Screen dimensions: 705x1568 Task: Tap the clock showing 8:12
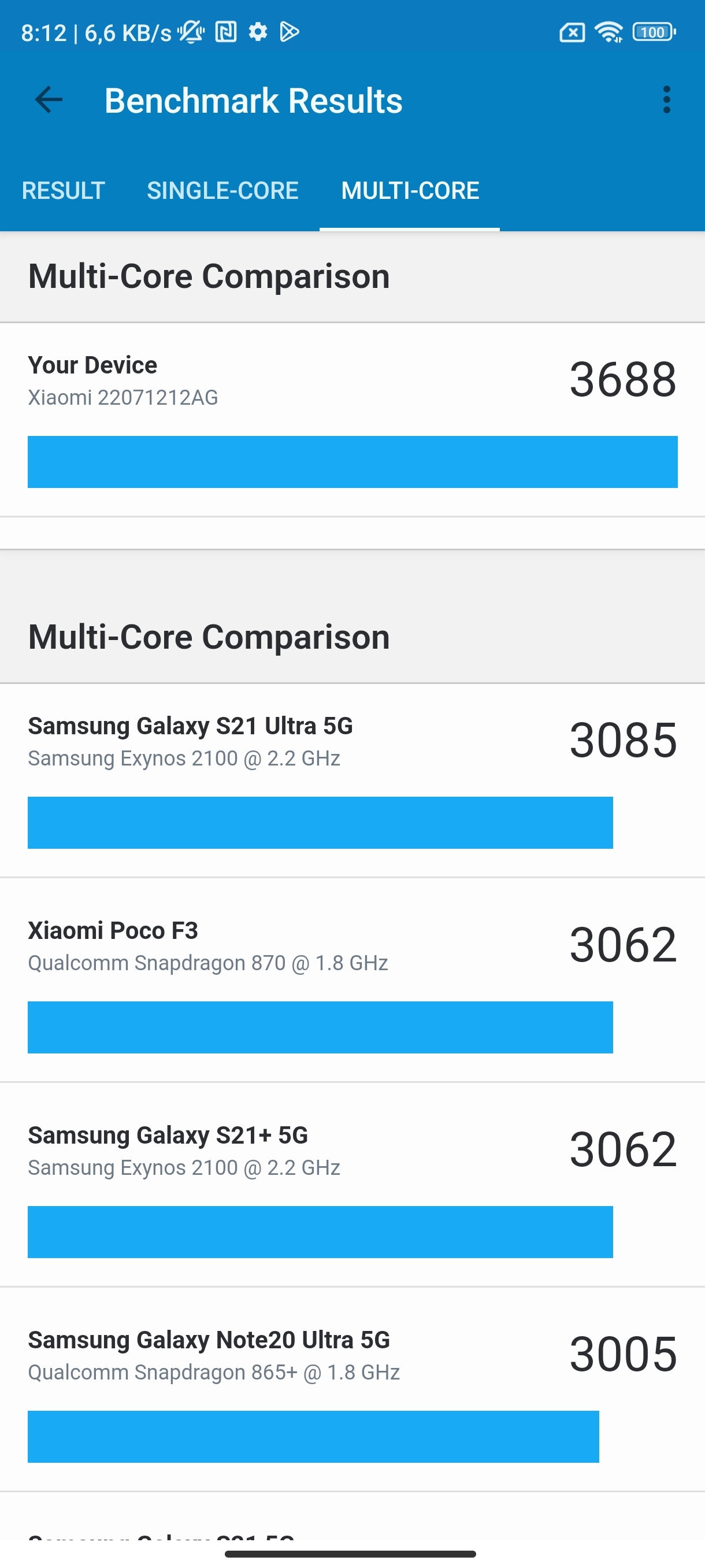click(x=43, y=33)
